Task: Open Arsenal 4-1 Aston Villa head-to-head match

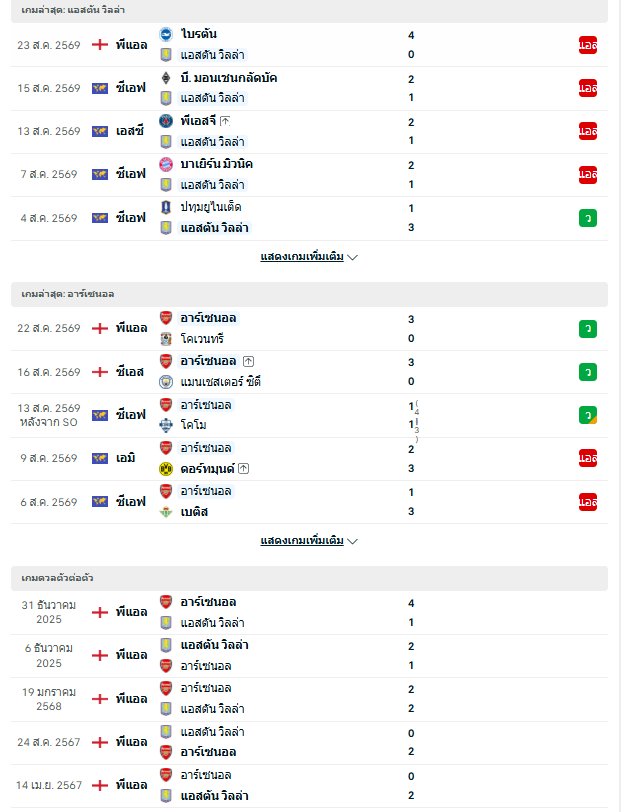Action: pyautogui.click(x=309, y=613)
